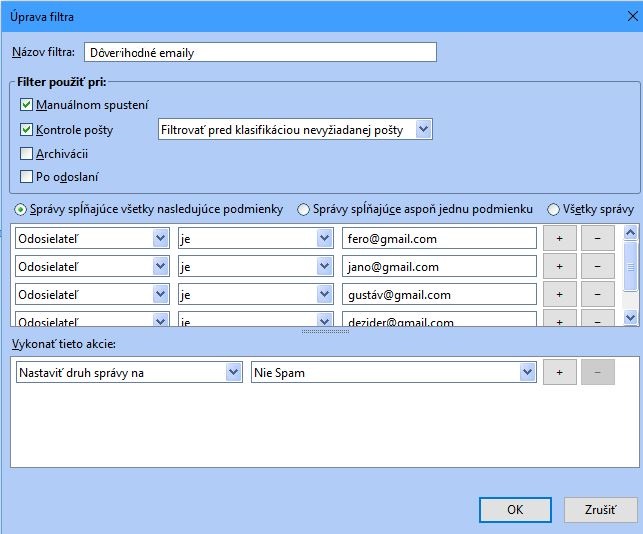Click the Zrušiť button
The height and width of the screenshot is (534, 643).
(600, 509)
